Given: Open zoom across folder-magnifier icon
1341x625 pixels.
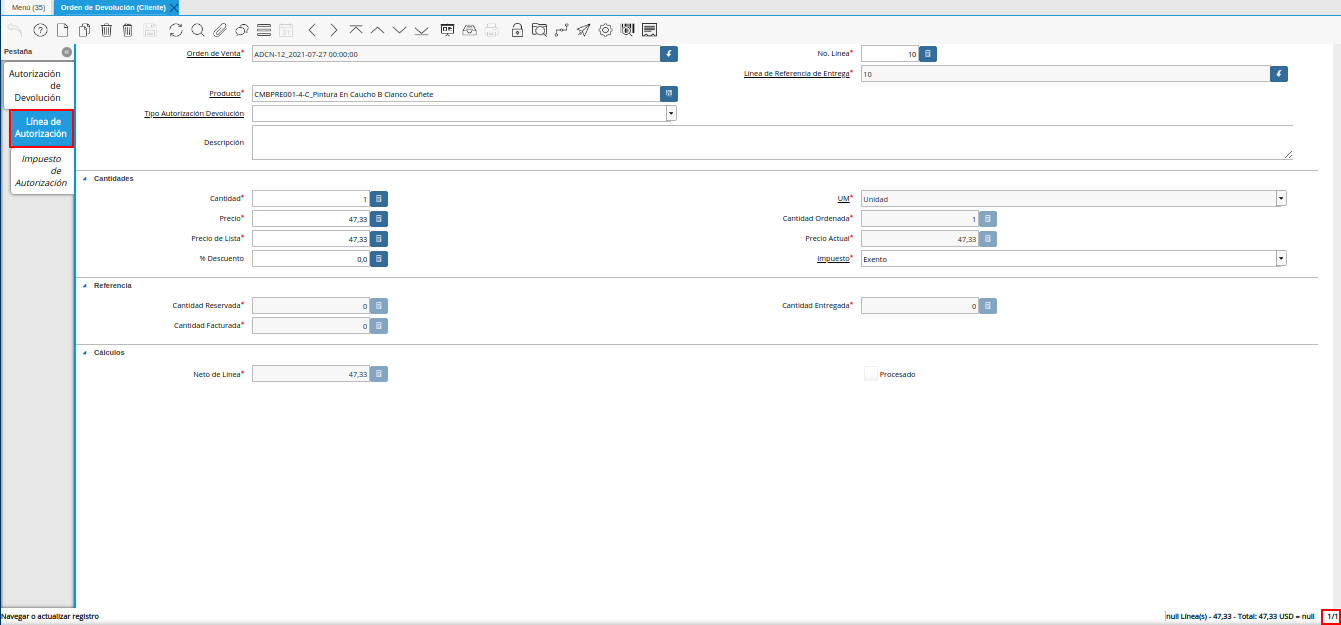Looking at the screenshot, I should point(539,30).
